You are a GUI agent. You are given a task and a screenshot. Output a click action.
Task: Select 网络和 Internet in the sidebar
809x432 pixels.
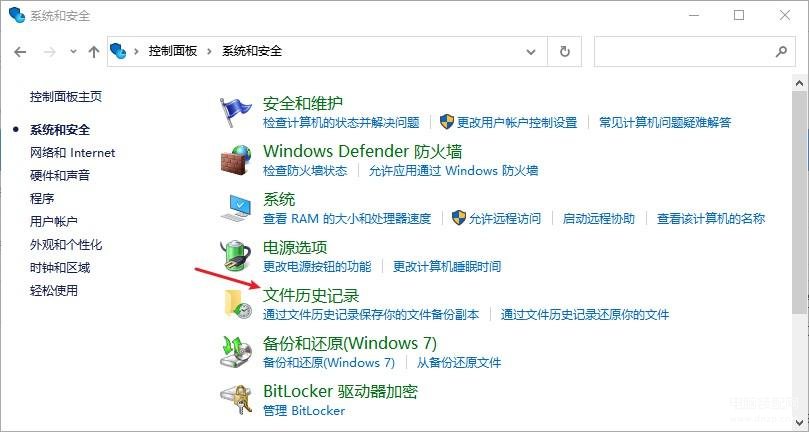(x=73, y=153)
